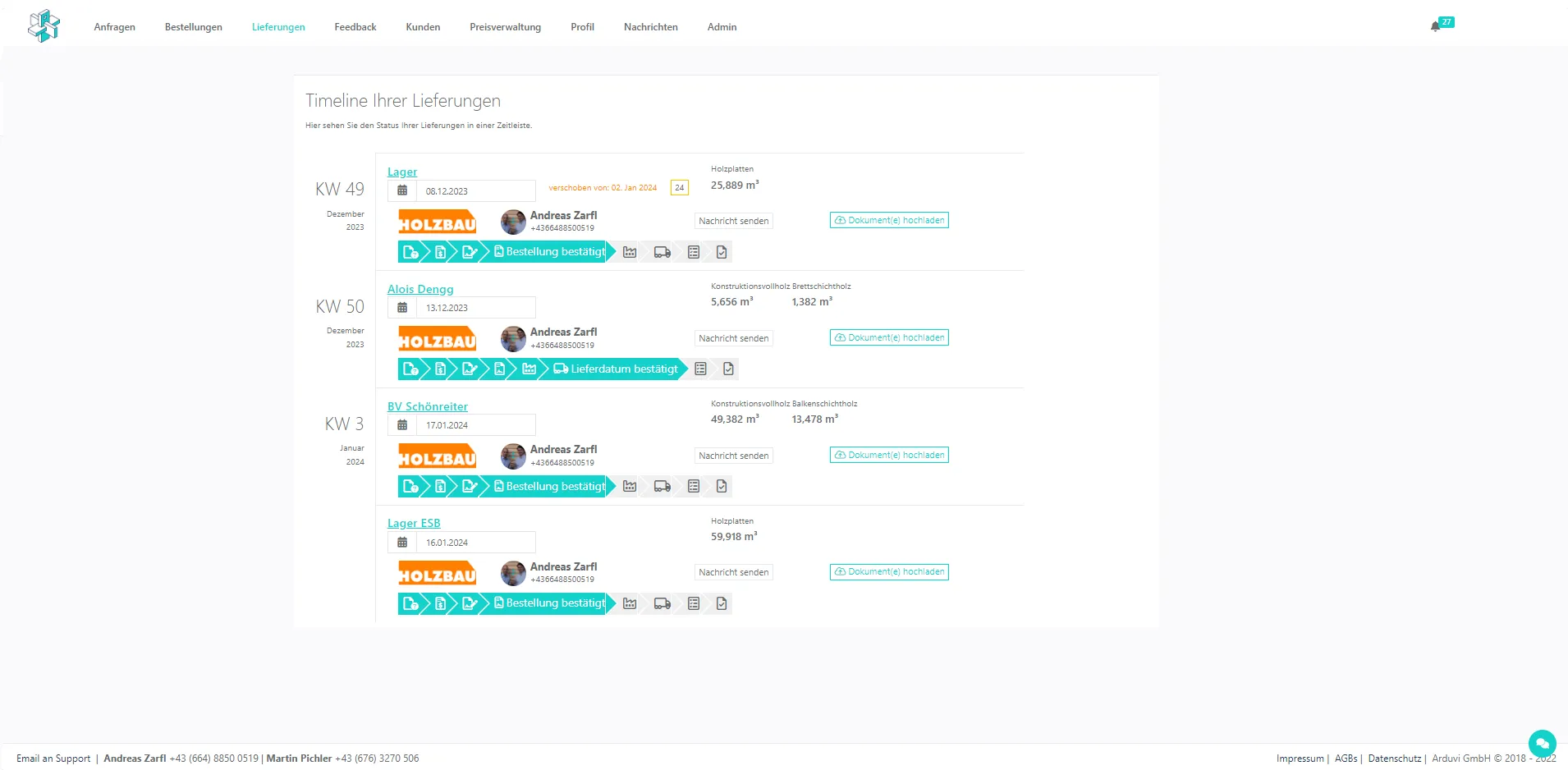Open the Anfragen menu item
Image resolution: width=1568 pixels, height=770 pixels.
pyautogui.click(x=115, y=27)
